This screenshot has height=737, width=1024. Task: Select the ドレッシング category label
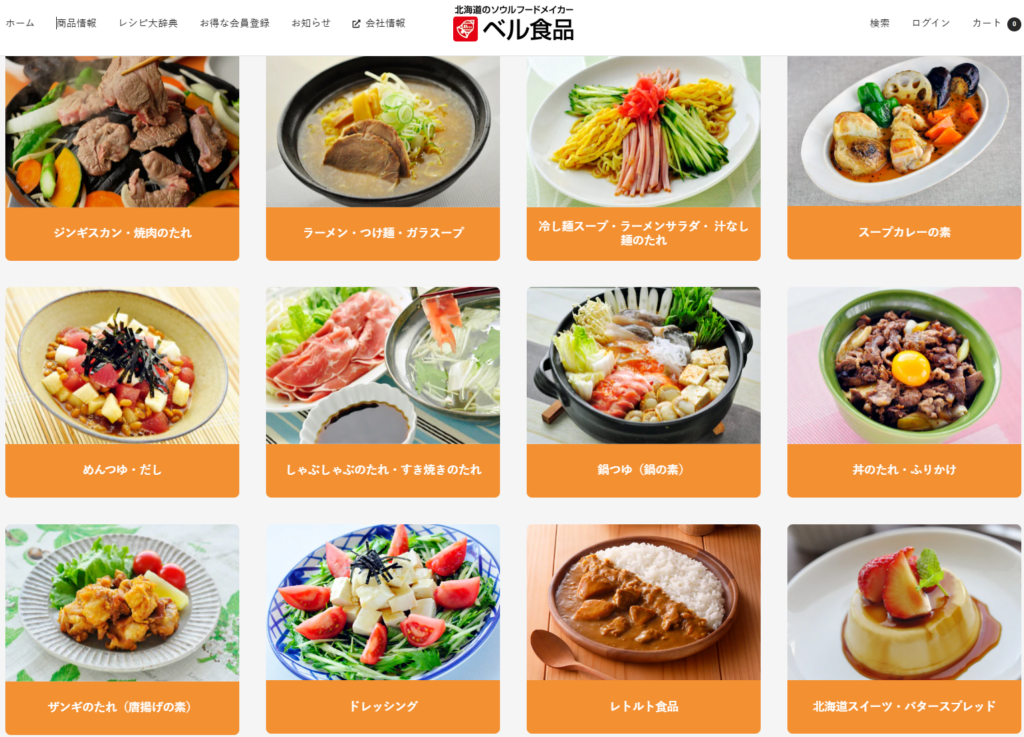point(383,707)
